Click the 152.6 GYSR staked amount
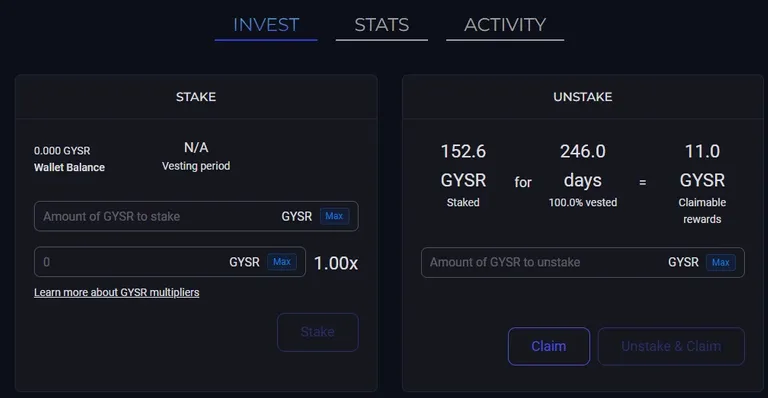The image size is (768, 398). pyautogui.click(x=463, y=166)
